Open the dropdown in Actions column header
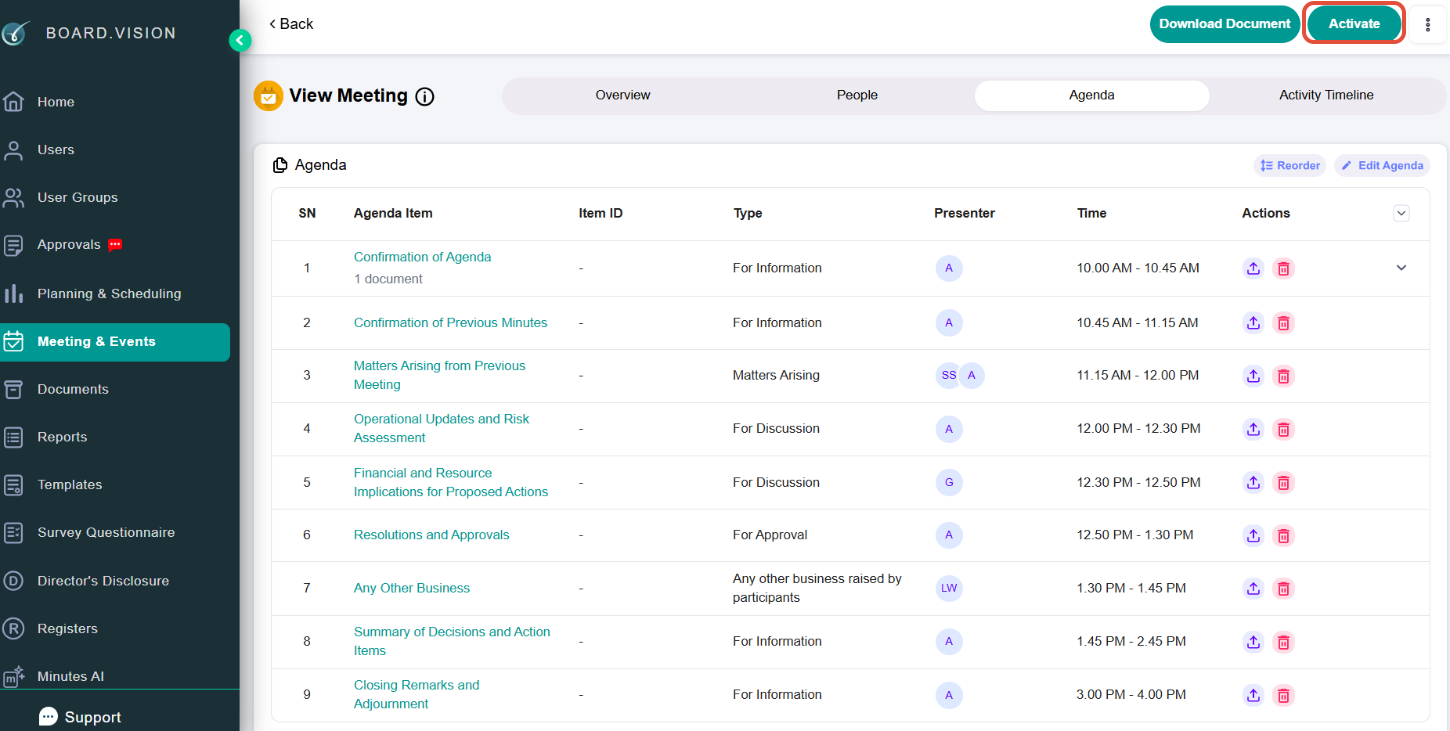 1401,213
